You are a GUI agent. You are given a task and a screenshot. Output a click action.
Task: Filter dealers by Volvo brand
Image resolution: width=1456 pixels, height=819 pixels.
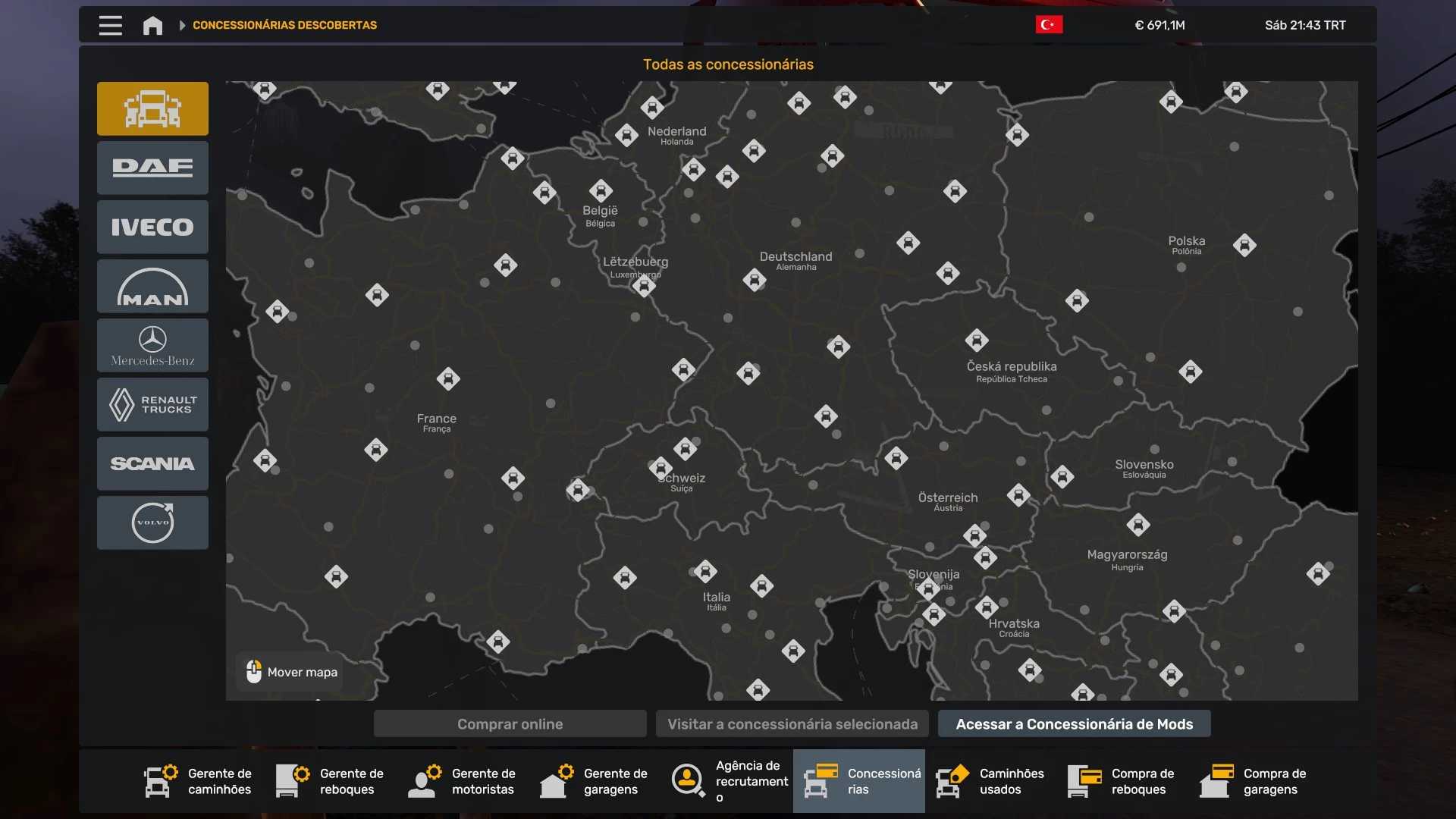pos(152,522)
